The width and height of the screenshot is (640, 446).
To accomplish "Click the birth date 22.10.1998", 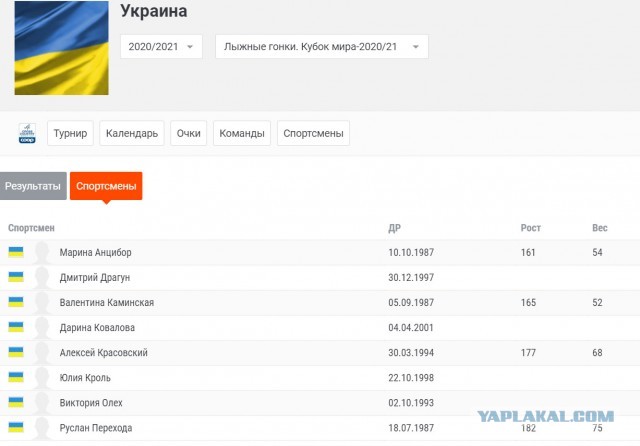I will click(411, 378).
